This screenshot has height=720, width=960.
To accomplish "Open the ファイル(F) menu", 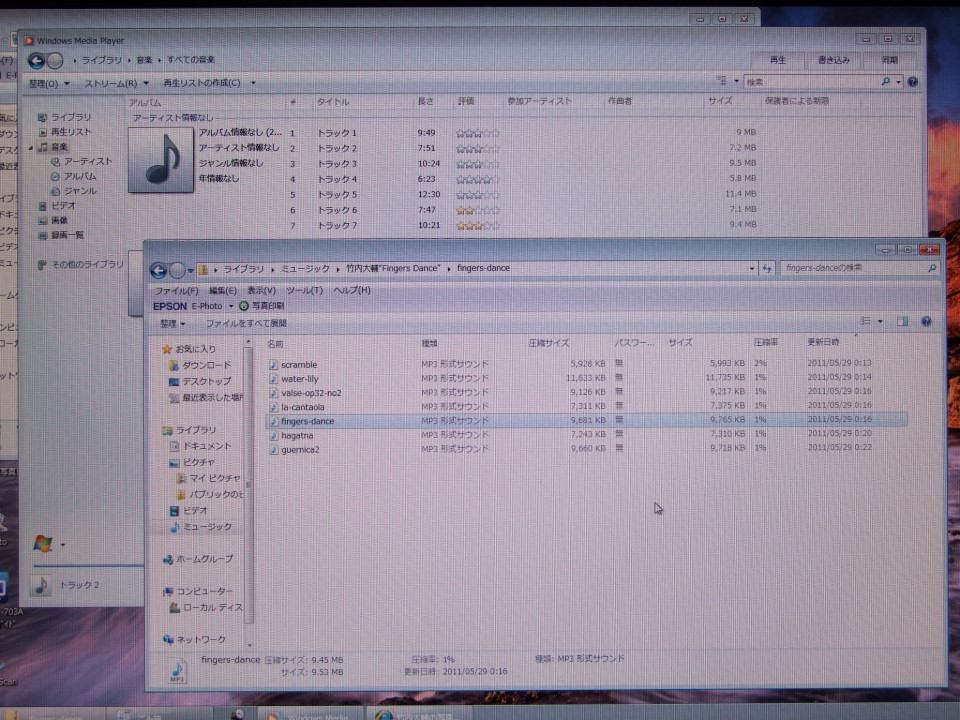I will [x=176, y=291].
